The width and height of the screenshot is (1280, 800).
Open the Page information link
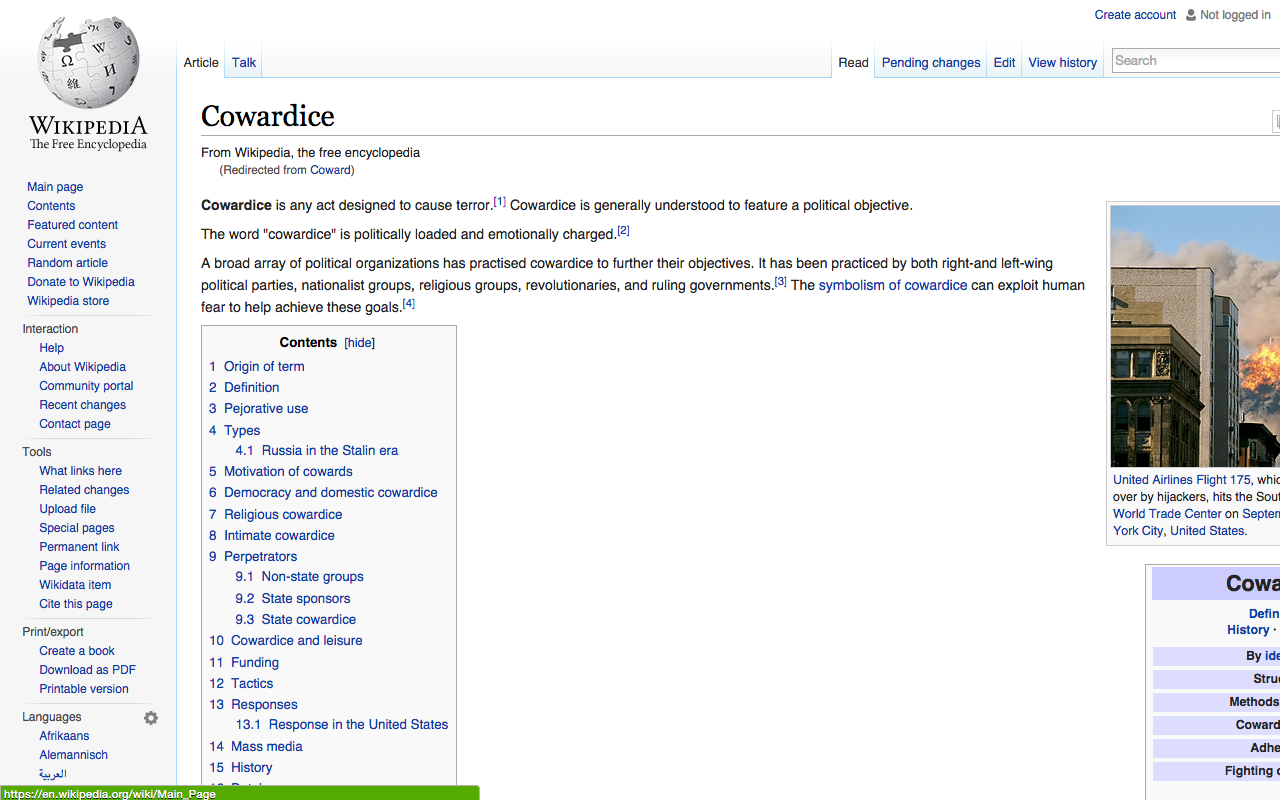pyautogui.click(x=85, y=566)
